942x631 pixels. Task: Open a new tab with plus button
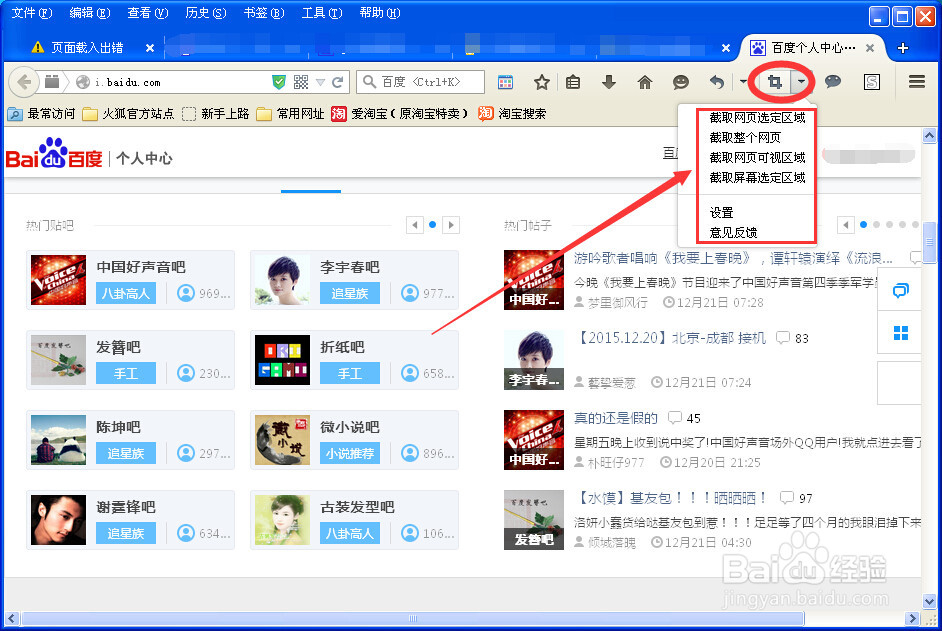point(903,48)
